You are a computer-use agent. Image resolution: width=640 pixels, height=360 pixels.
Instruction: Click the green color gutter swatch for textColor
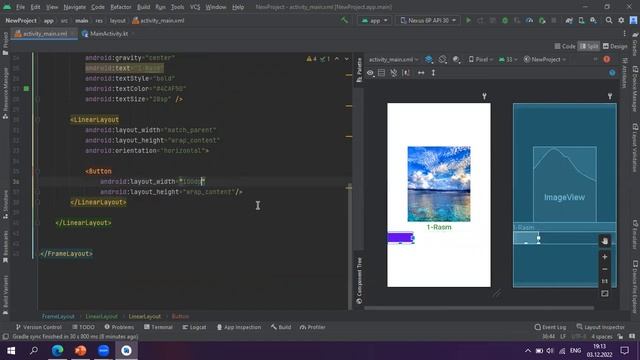[27, 89]
